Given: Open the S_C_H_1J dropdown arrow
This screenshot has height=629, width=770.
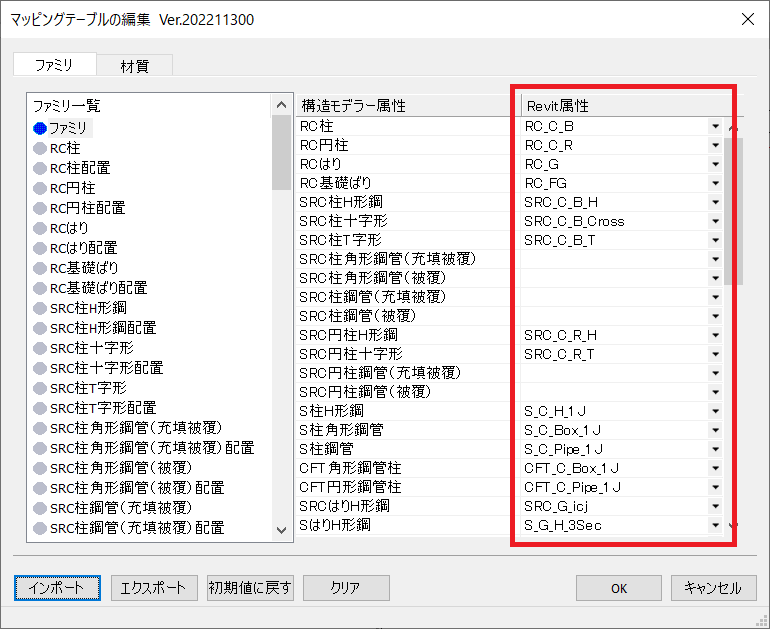Looking at the screenshot, I should [x=715, y=411].
